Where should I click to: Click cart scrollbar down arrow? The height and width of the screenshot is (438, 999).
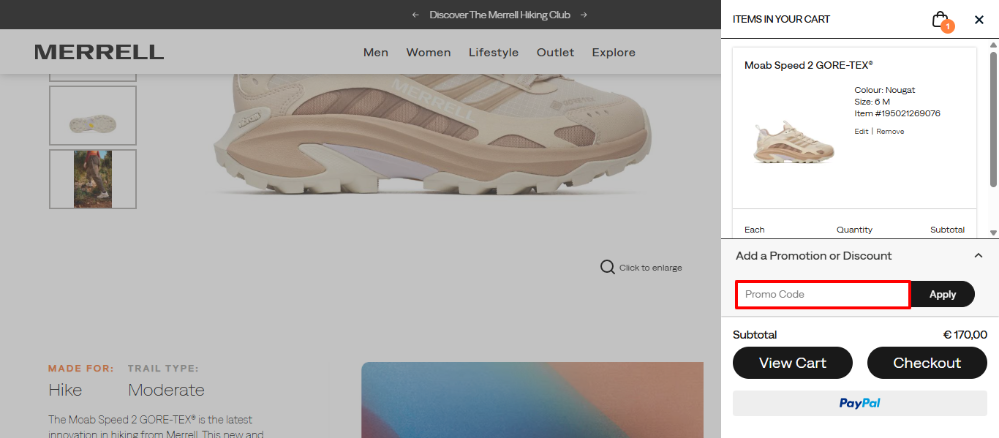(x=993, y=233)
